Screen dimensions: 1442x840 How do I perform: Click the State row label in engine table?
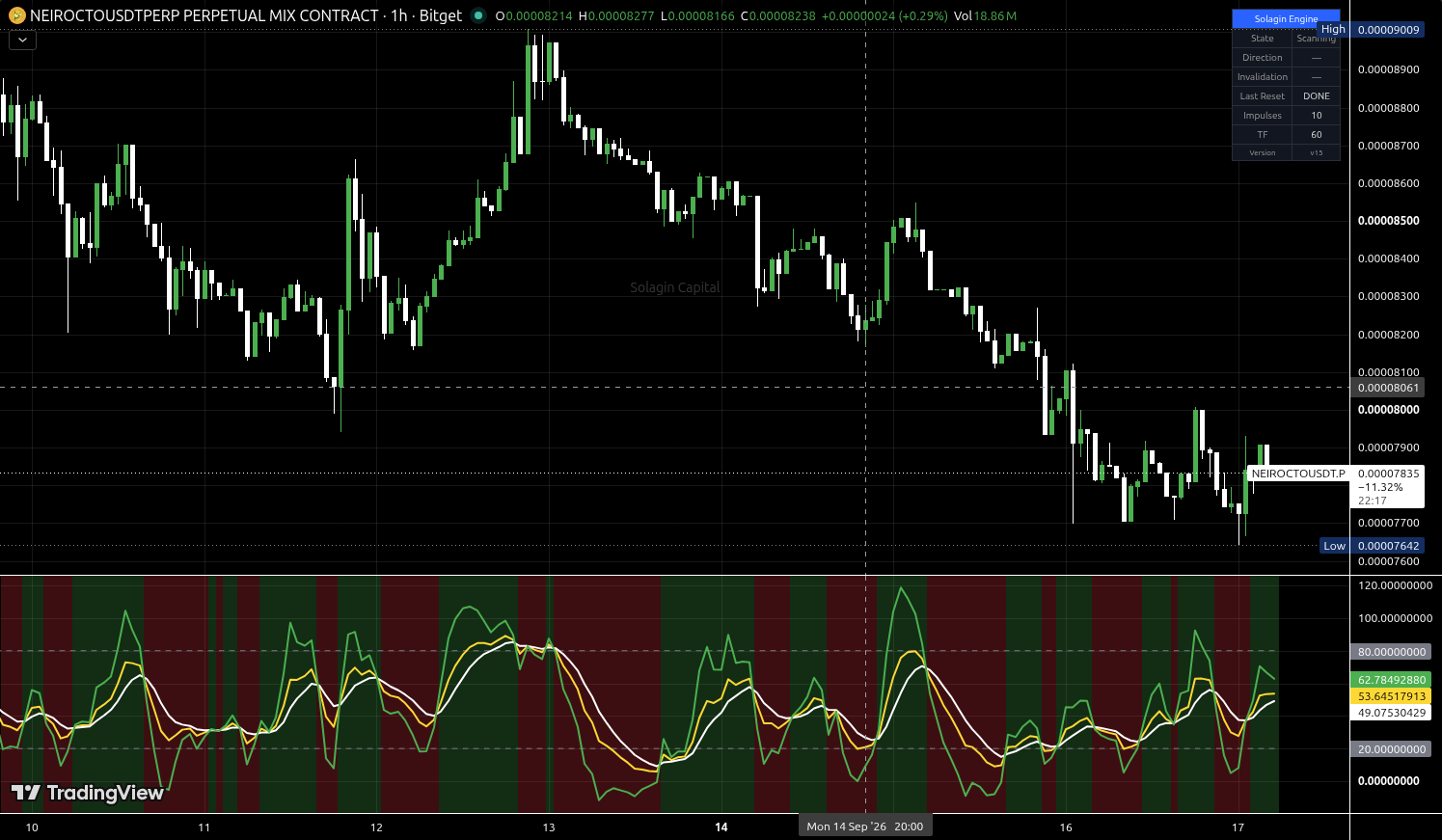1263,39
